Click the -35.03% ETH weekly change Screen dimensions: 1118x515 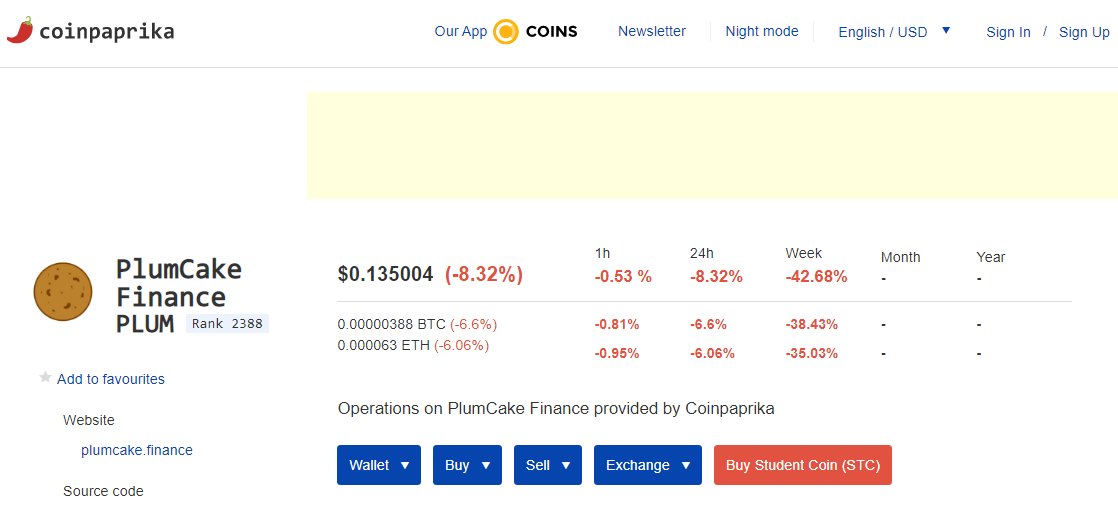pos(811,353)
